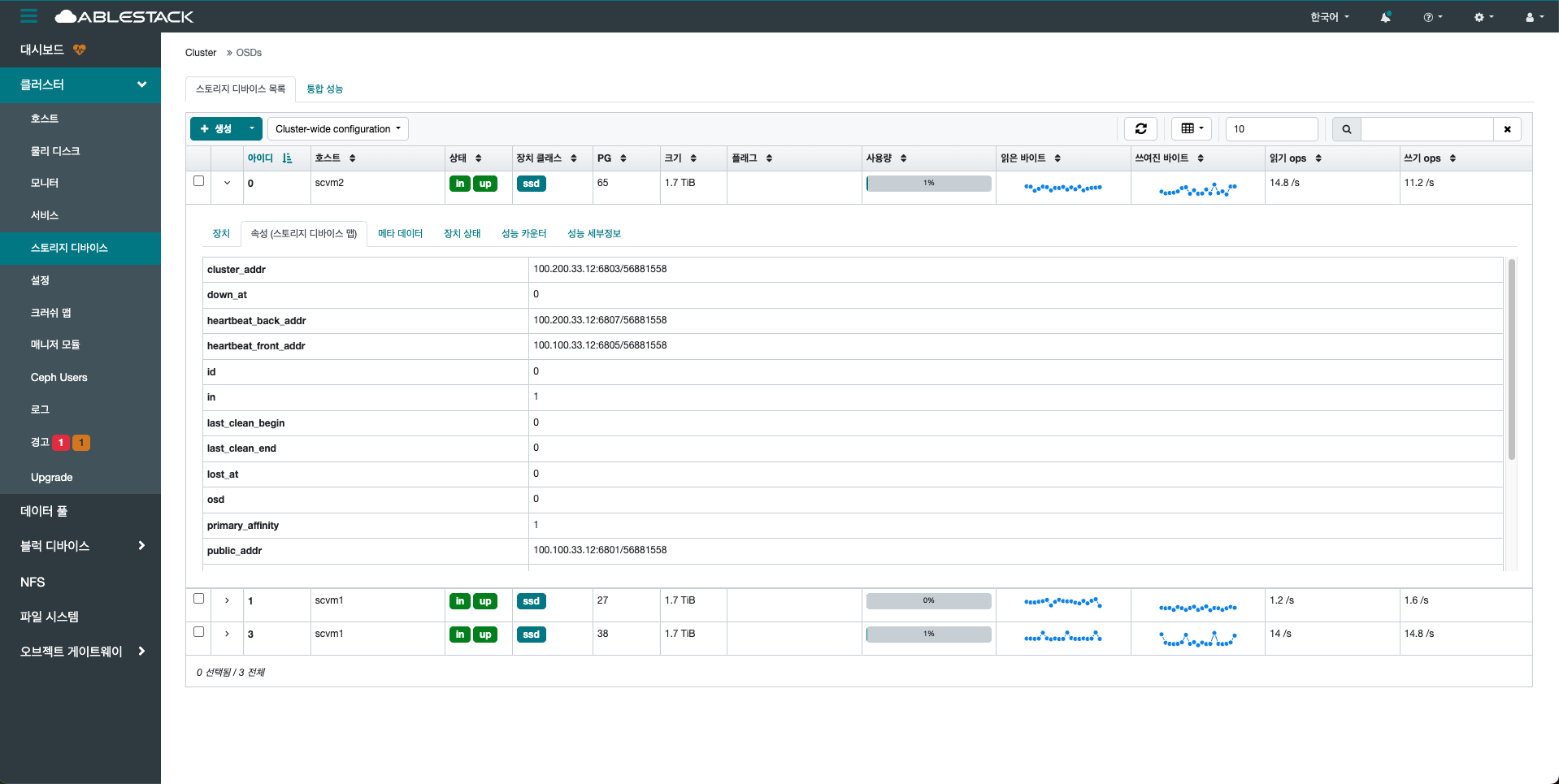The image size is (1559, 784).
Task: Click the hamburger menu icon
Action: tap(29, 16)
